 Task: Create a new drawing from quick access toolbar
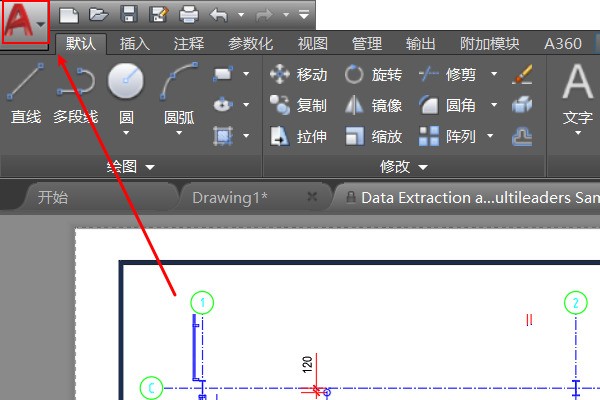point(69,15)
